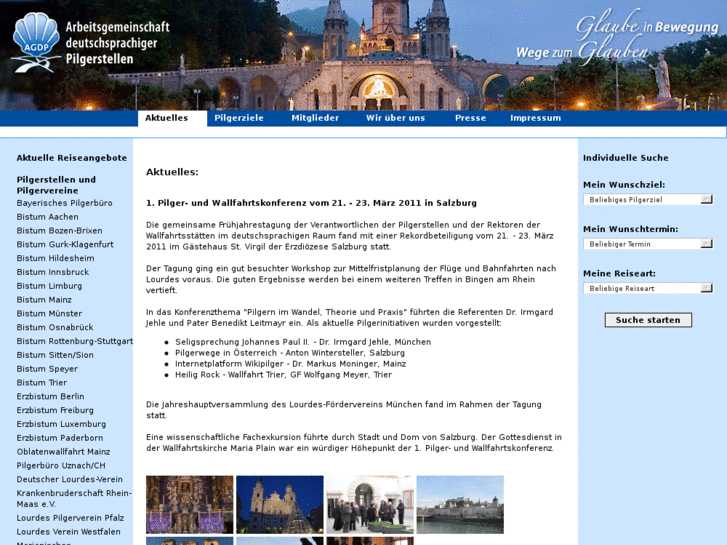Image resolution: width=727 pixels, height=545 pixels.
Task: Open Bayerisches Pilgerbüro link
Action: pos(64,203)
